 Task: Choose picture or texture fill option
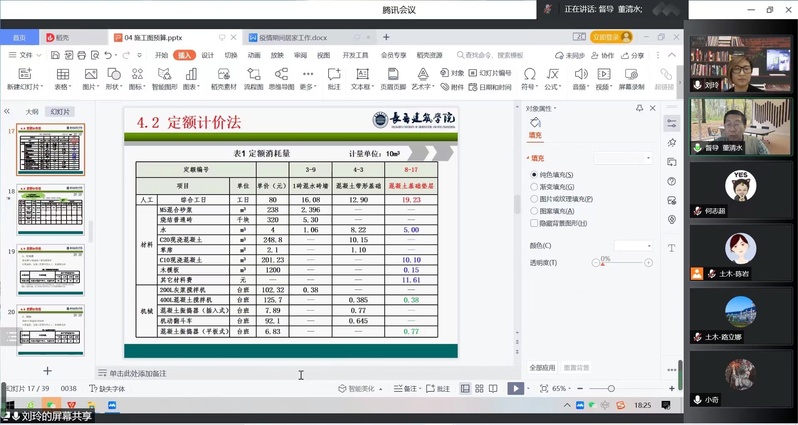533,198
